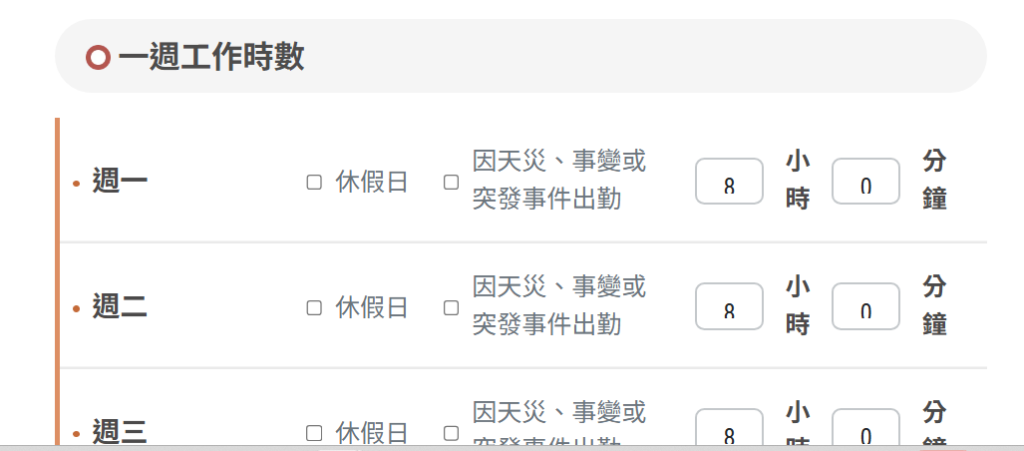Mark 週三 as 休假日 via its checkbox
The image size is (1024, 451).
(x=314, y=433)
